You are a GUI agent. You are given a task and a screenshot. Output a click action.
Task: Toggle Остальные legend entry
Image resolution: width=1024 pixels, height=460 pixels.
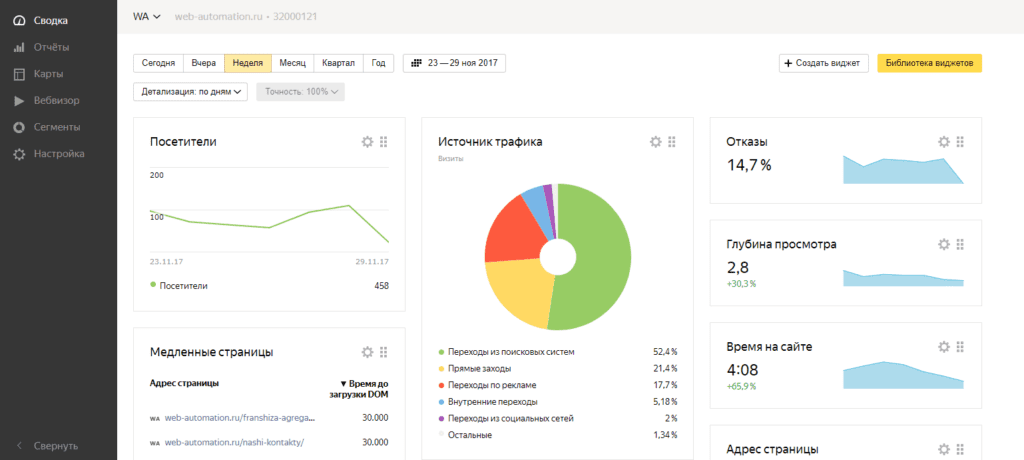pyautogui.click(x=470, y=435)
